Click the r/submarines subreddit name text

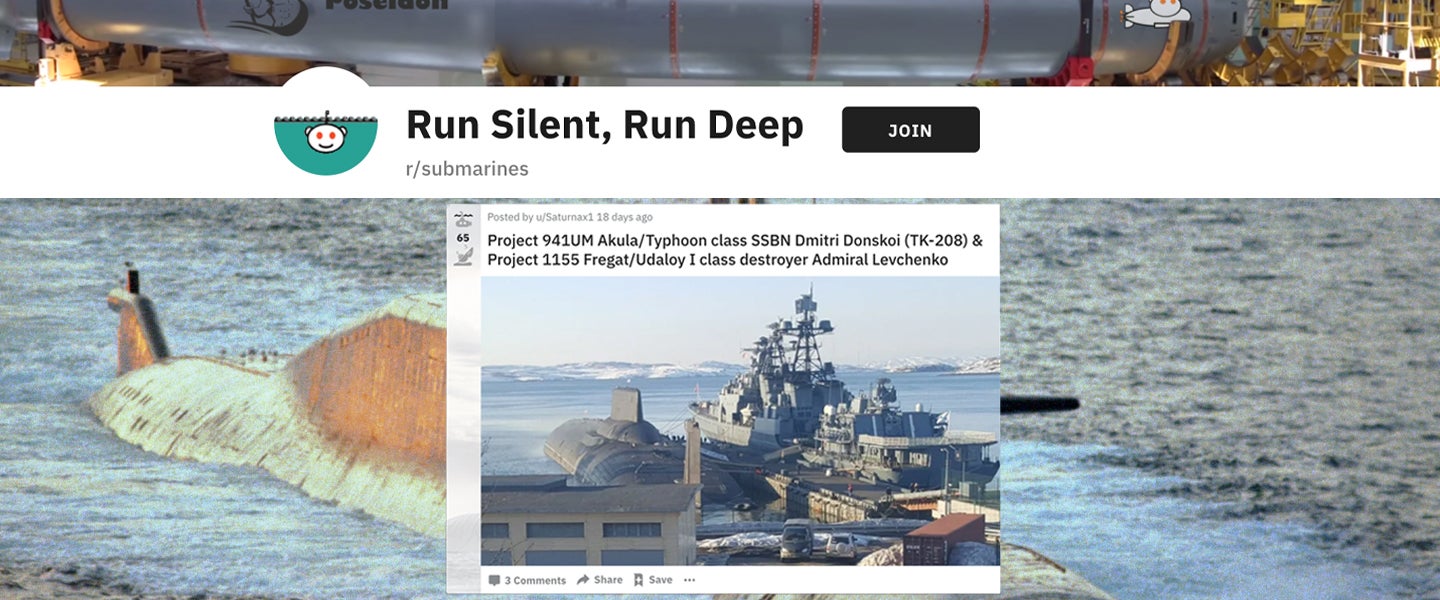(x=467, y=169)
